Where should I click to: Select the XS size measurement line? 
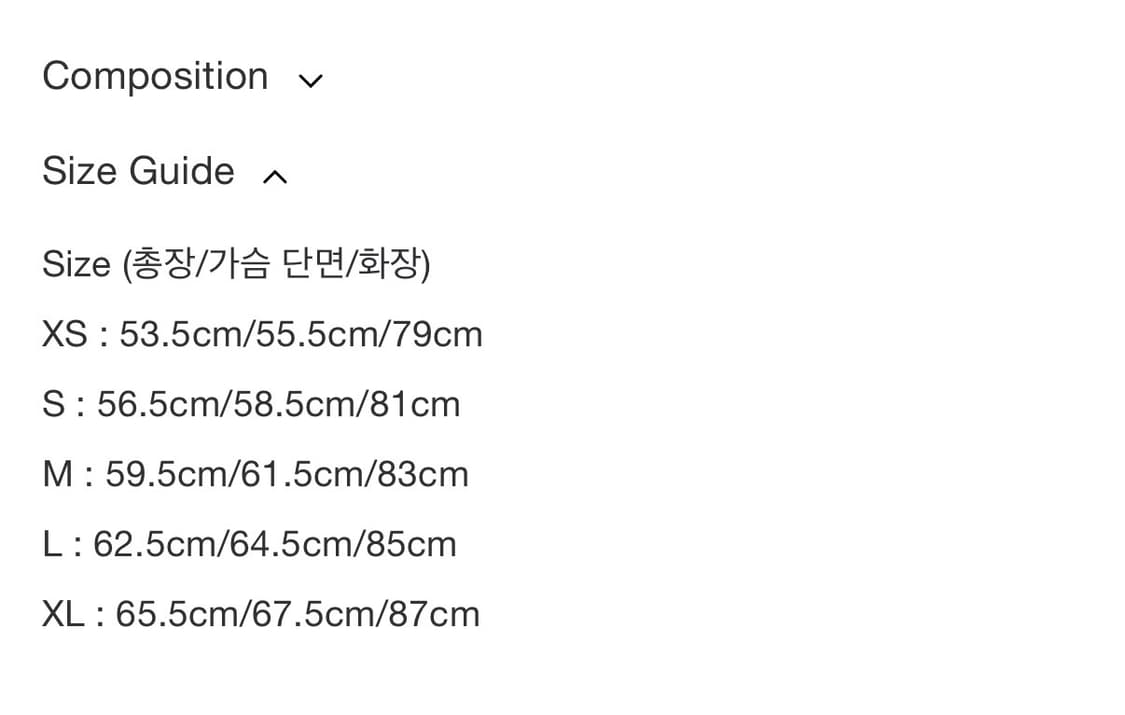(261, 334)
